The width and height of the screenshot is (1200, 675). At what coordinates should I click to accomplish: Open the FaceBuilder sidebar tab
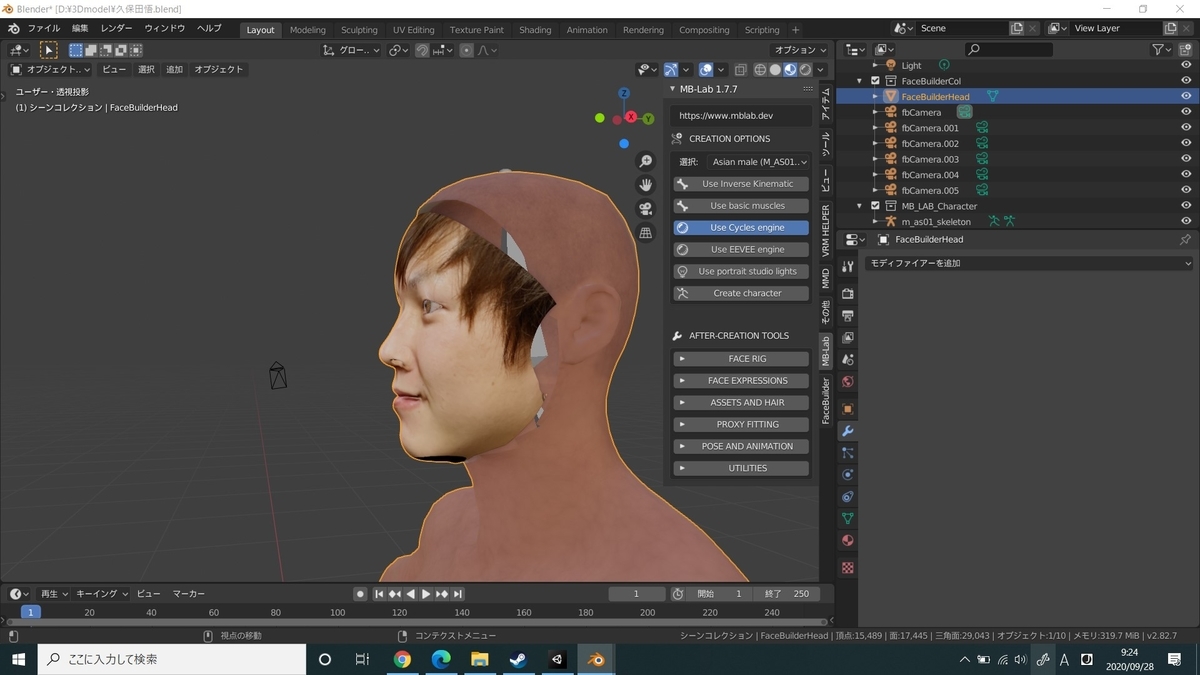click(826, 401)
